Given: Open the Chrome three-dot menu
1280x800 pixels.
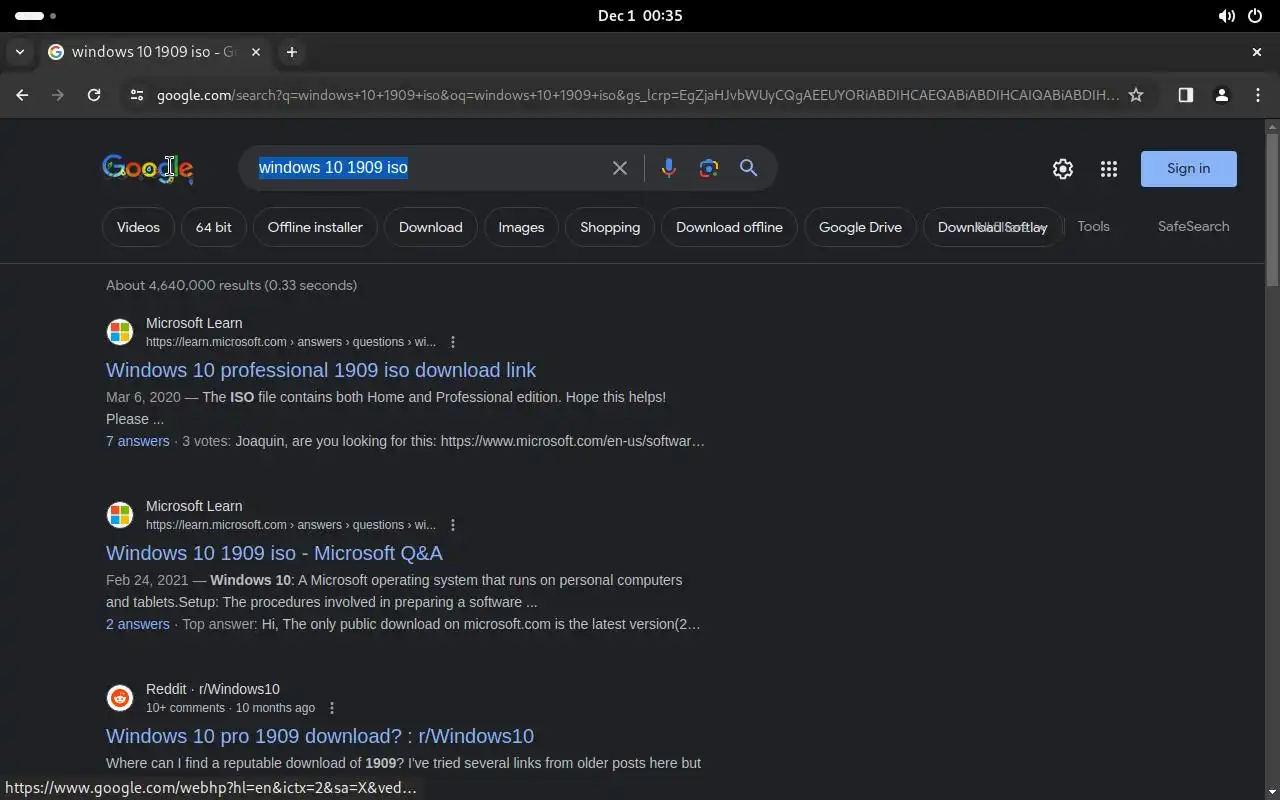Looking at the screenshot, I should [x=1257, y=95].
